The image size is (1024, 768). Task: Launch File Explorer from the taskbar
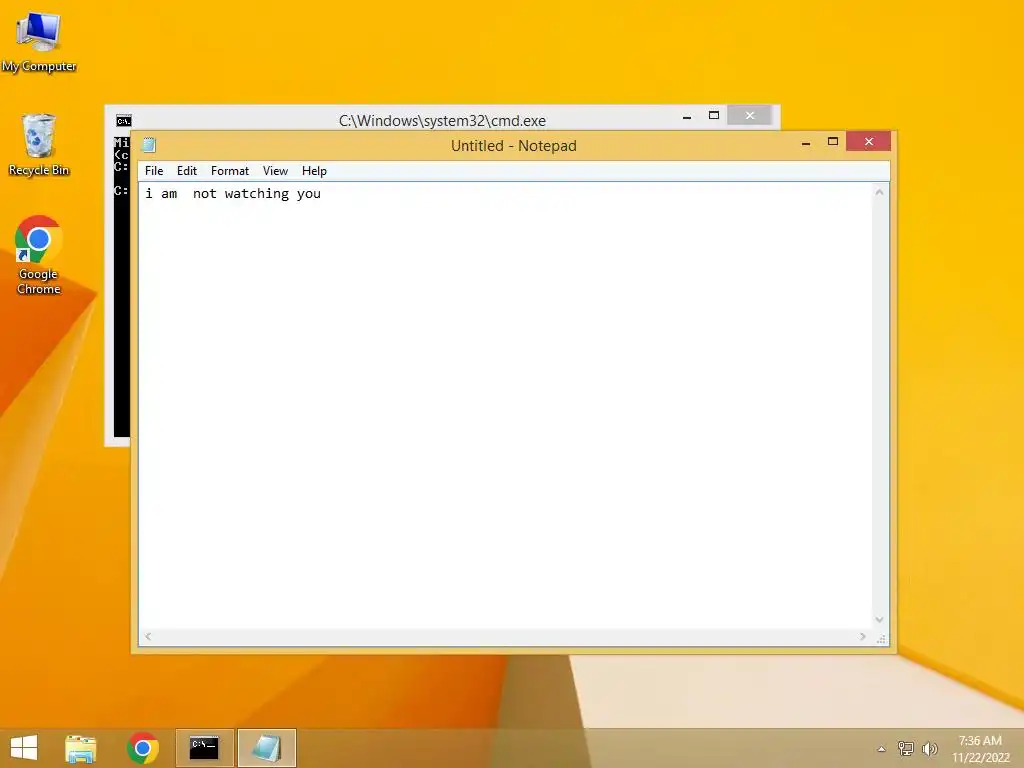[x=81, y=748]
